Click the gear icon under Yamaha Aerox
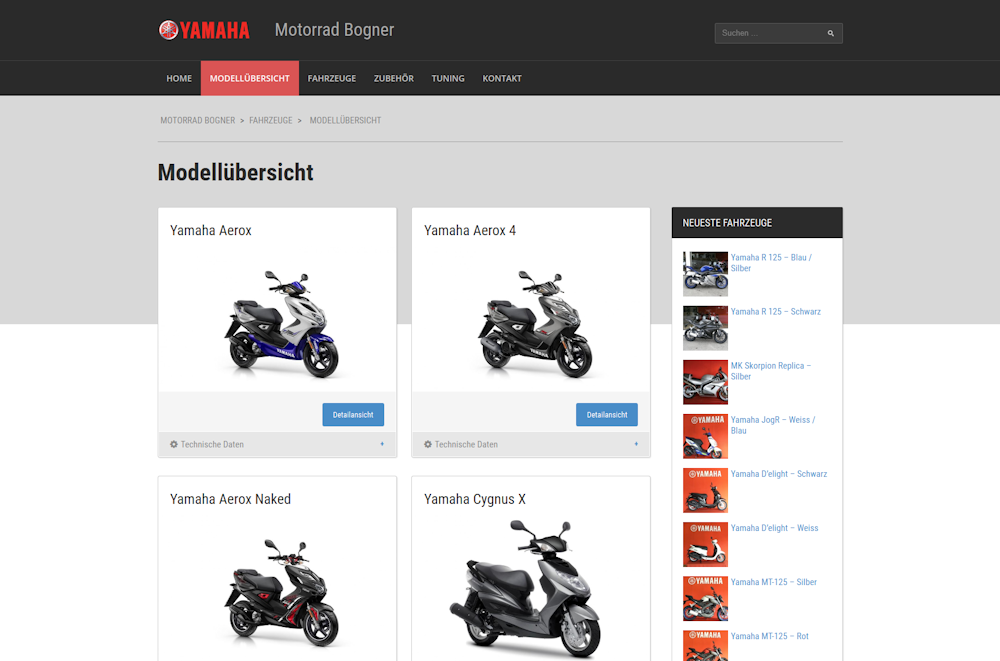The image size is (1000, 661). point(173,444)
